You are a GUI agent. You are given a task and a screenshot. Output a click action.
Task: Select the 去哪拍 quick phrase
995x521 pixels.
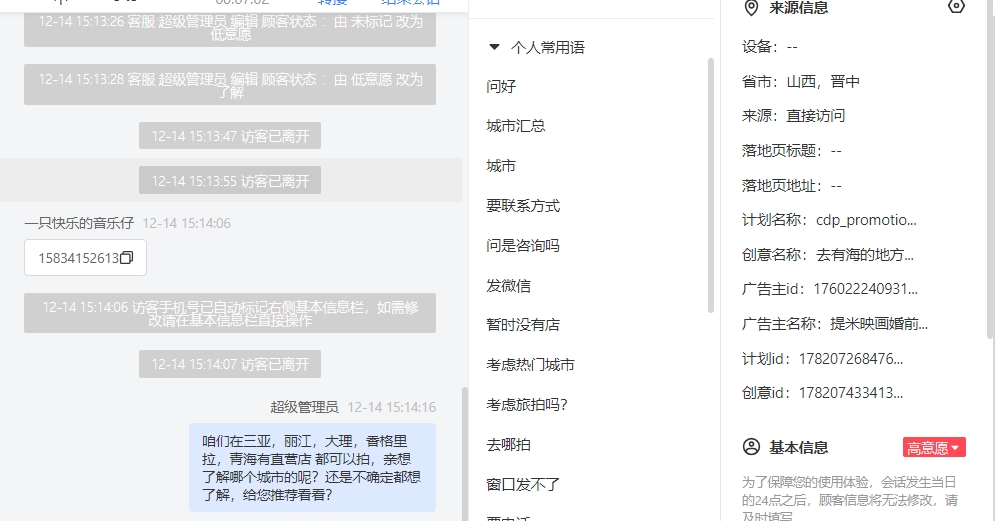pyautogui.click(x=509, y=445)
